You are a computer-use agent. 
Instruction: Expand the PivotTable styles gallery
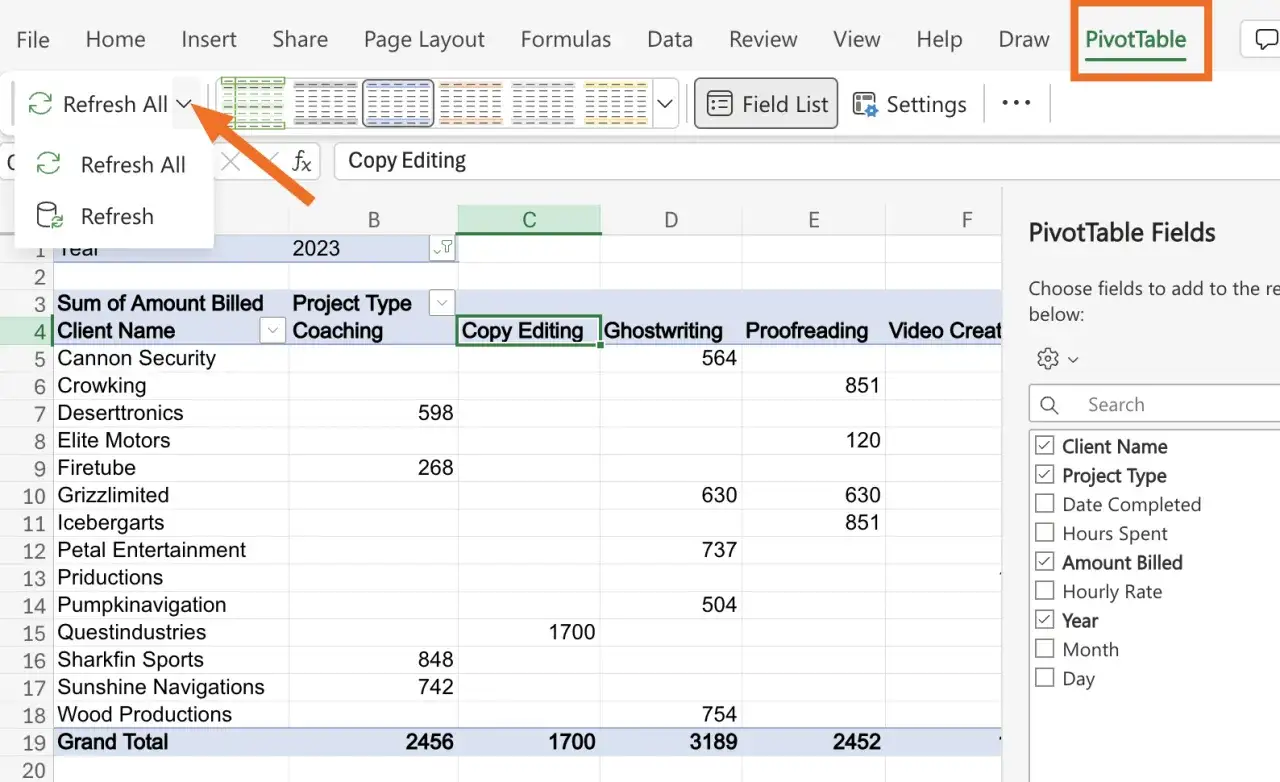click(x=666, y=104)
